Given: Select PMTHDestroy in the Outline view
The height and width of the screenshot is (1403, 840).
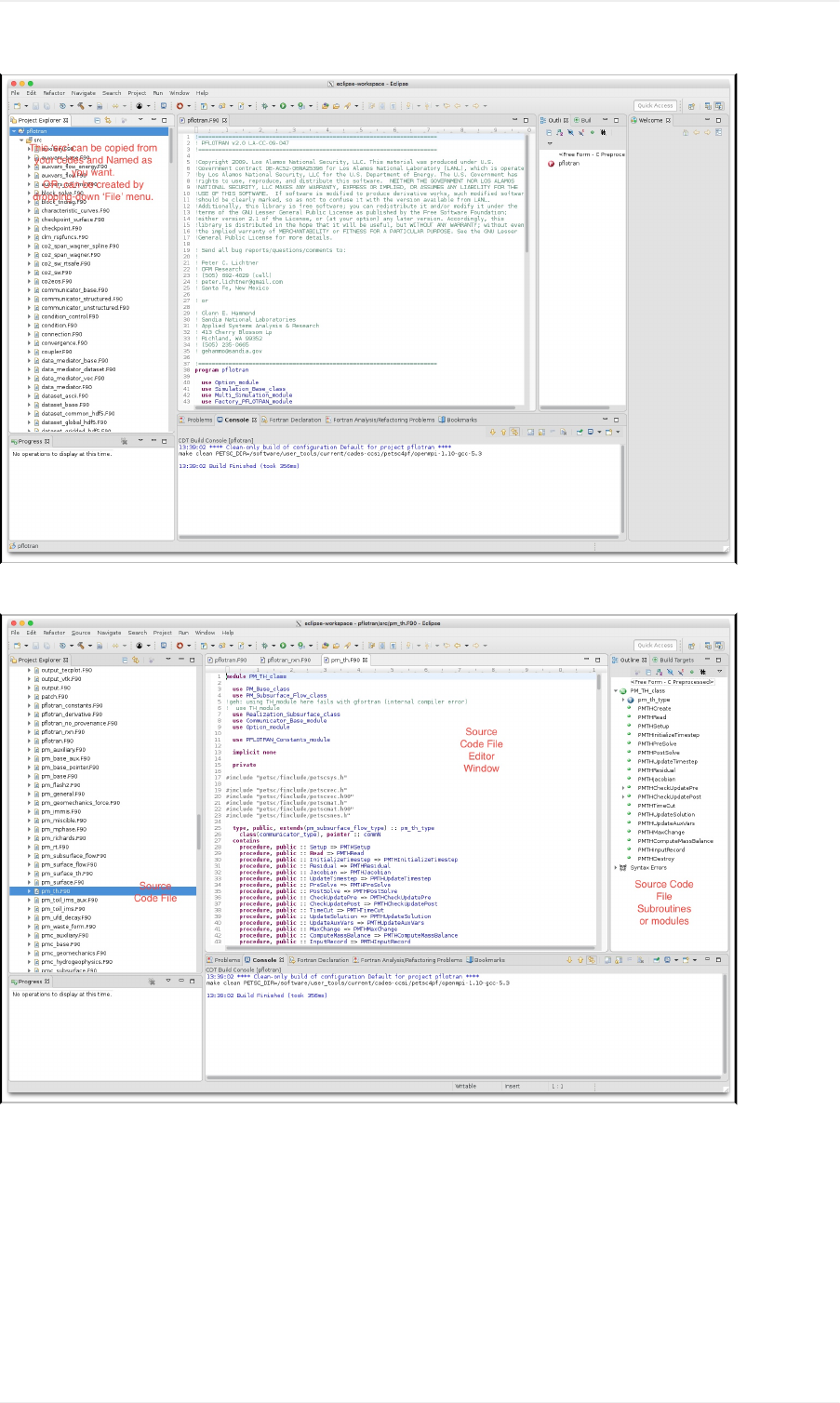Looking at the screenshot, I should click(x=656, y=859).
